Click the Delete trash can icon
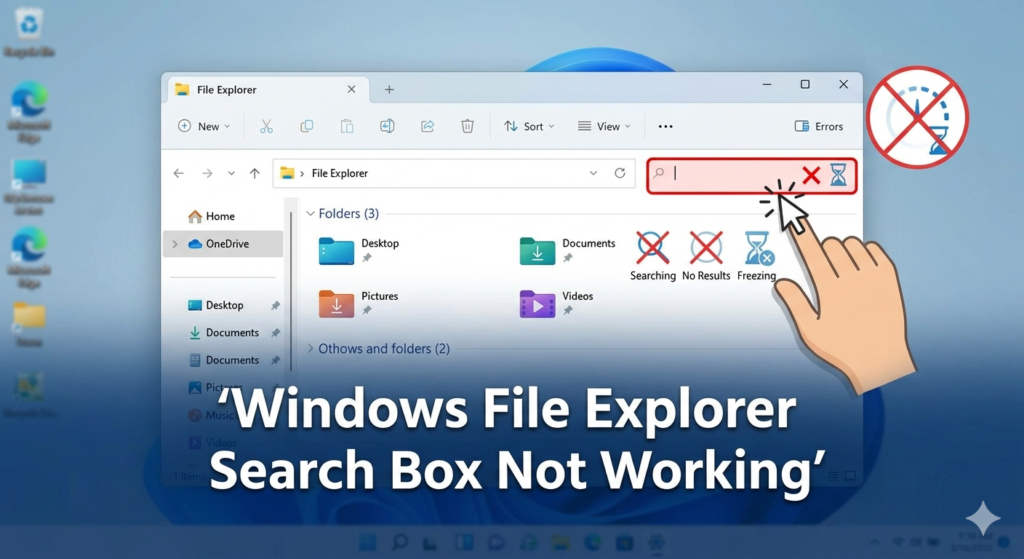 (x=467, y=126)
